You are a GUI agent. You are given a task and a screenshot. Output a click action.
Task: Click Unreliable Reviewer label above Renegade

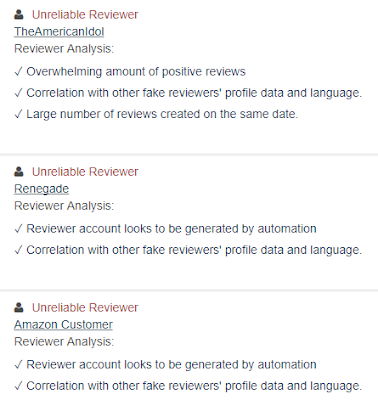click(85, 172)
